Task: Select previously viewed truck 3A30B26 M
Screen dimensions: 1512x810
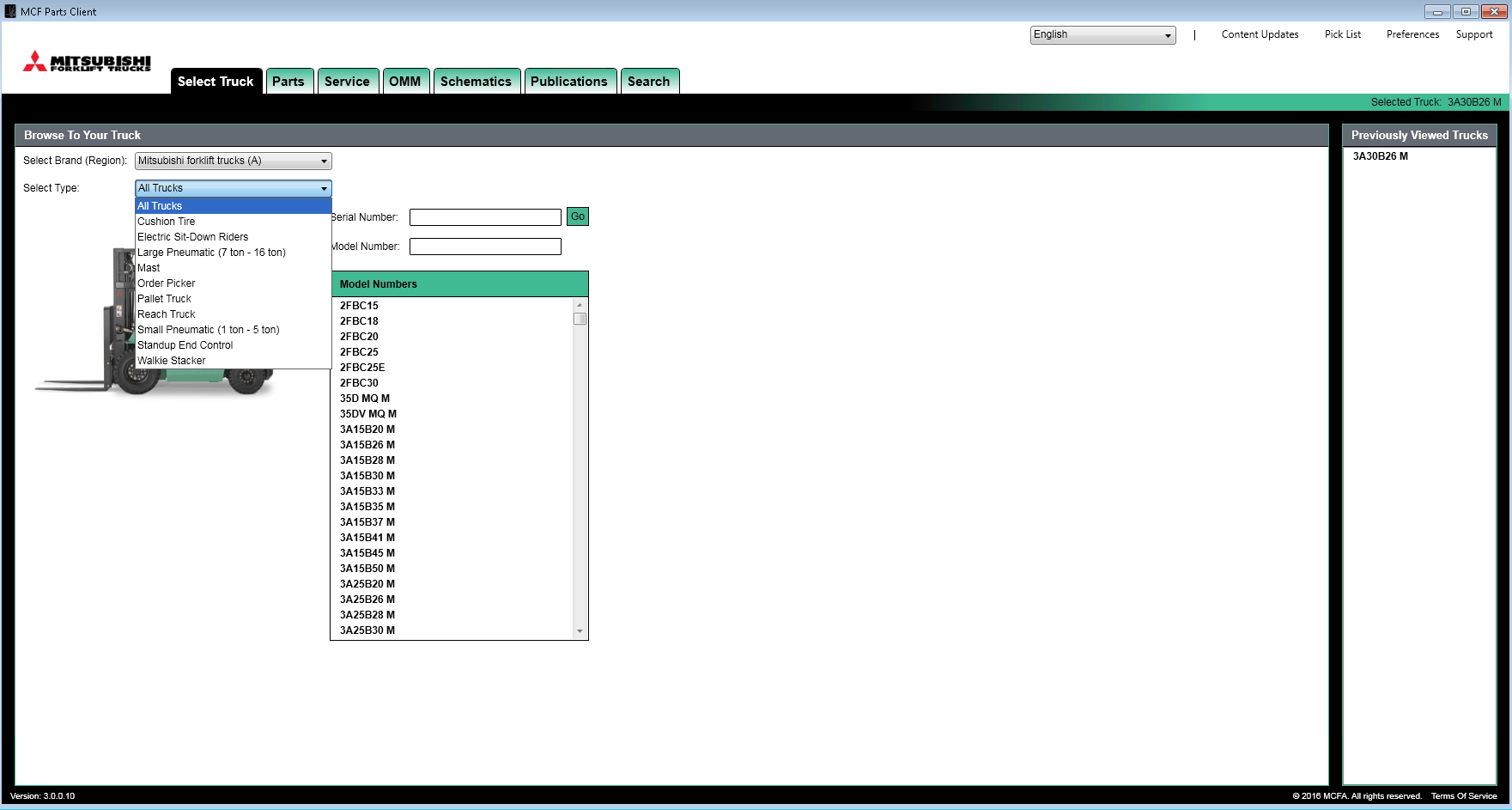Action: (x=1381, y=156)
